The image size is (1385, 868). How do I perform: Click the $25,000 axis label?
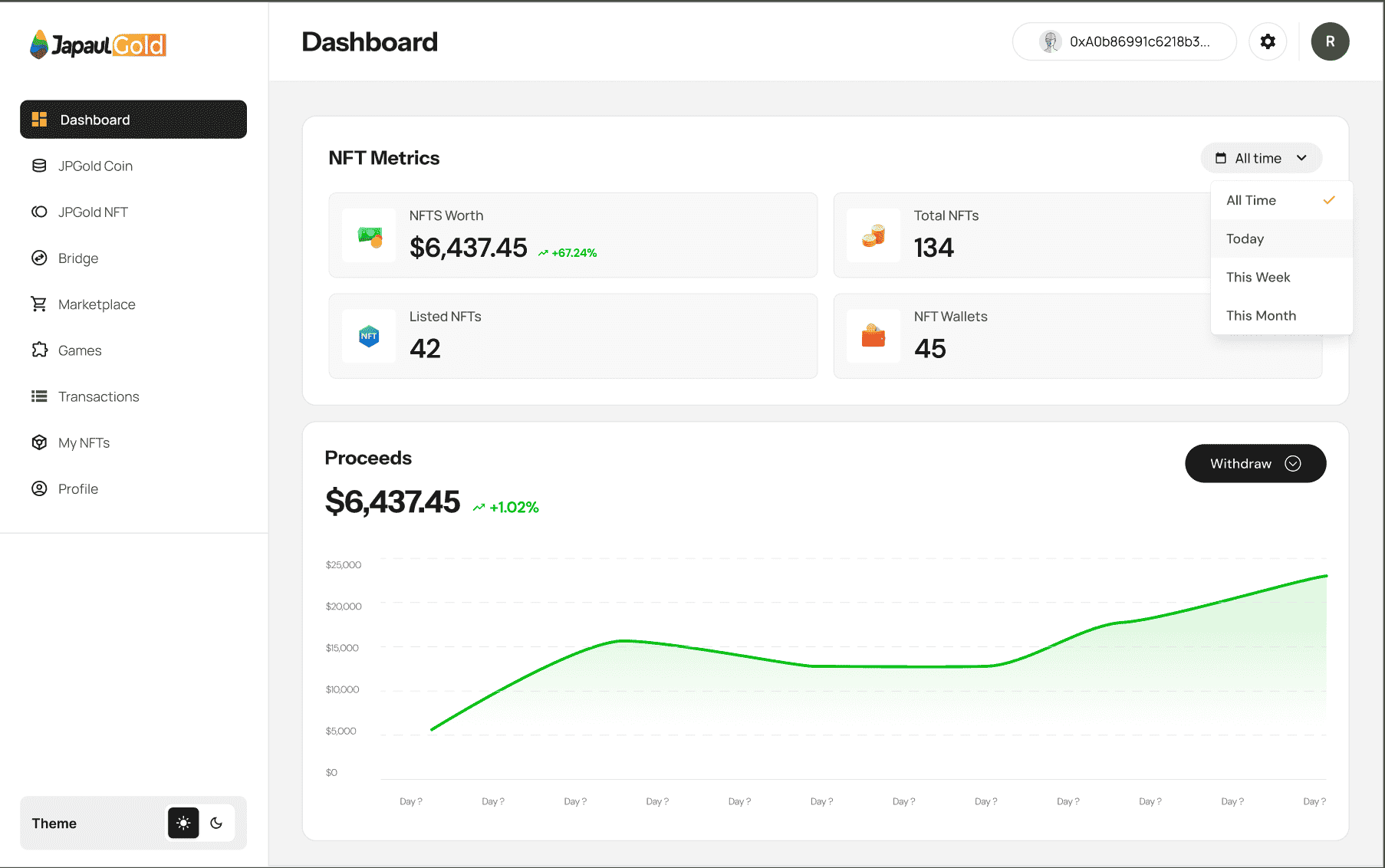344,565
